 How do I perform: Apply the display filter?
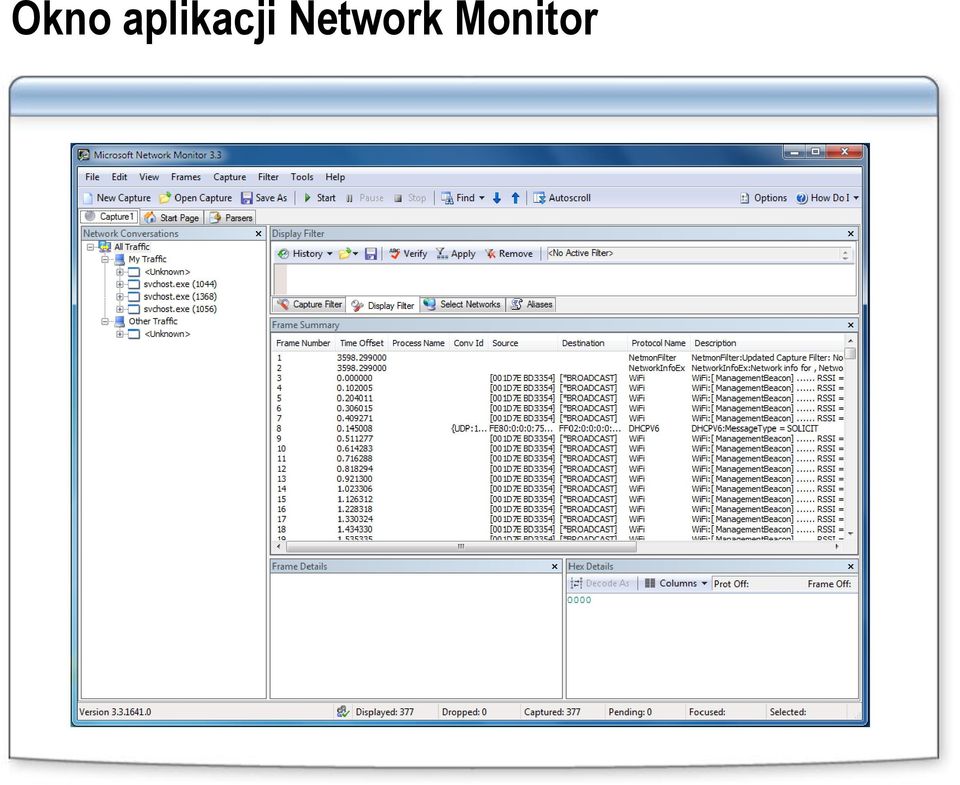456,254
